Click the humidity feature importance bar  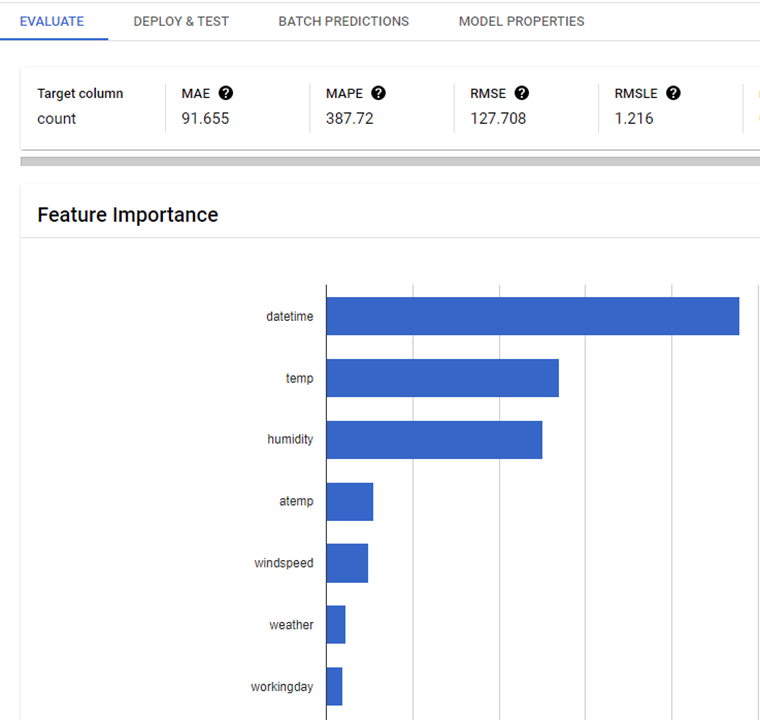pyautogui.click(x=434, y=440)
